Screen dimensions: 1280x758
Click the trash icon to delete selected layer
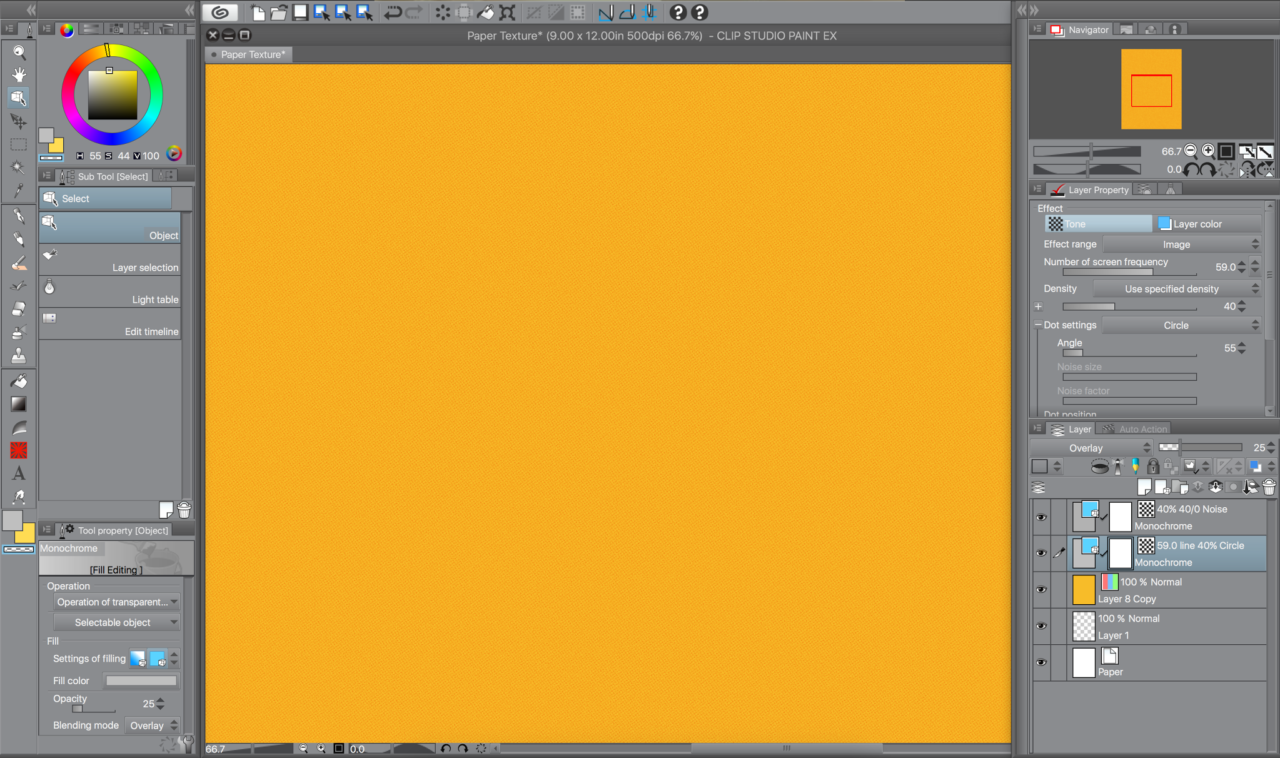(x=1268, y=487)
